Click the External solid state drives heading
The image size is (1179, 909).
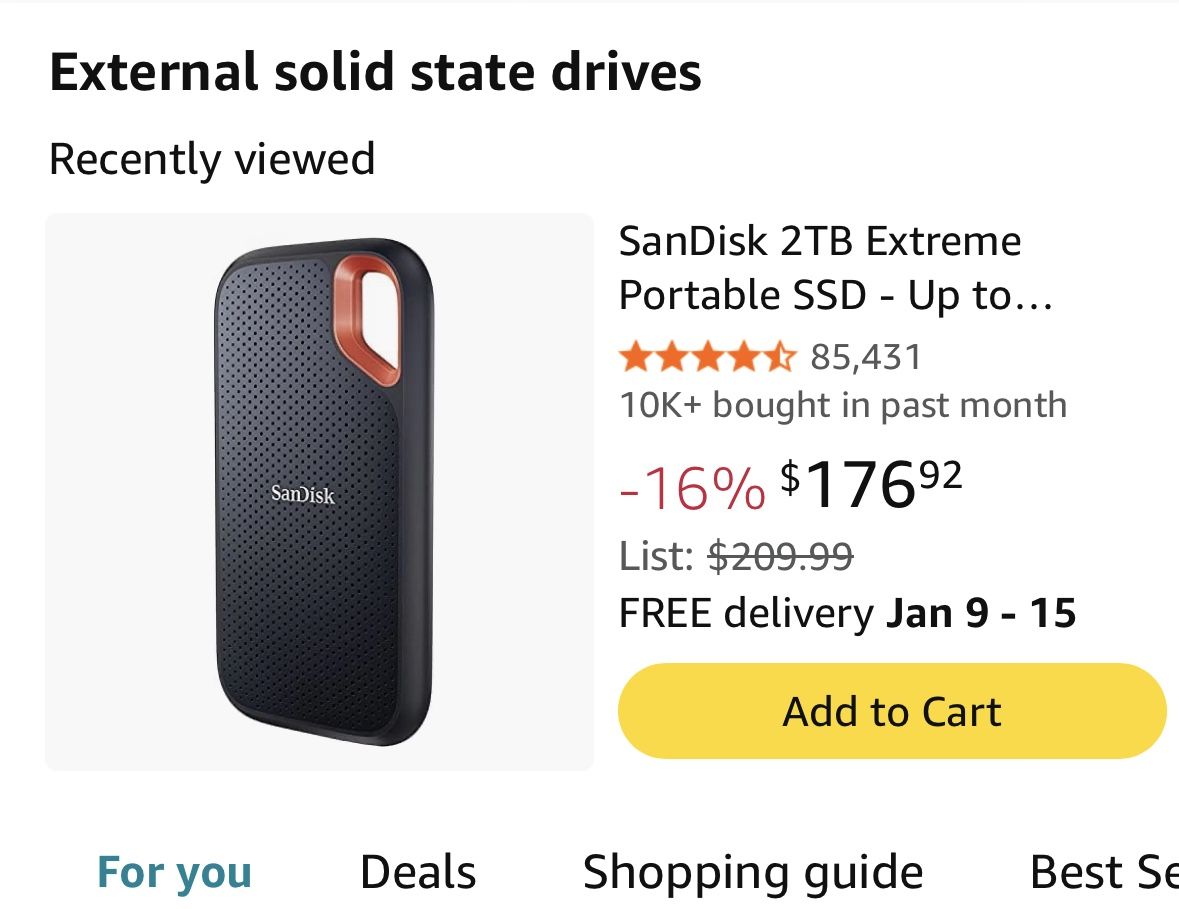pyautogui.click(x=375, y=70)
